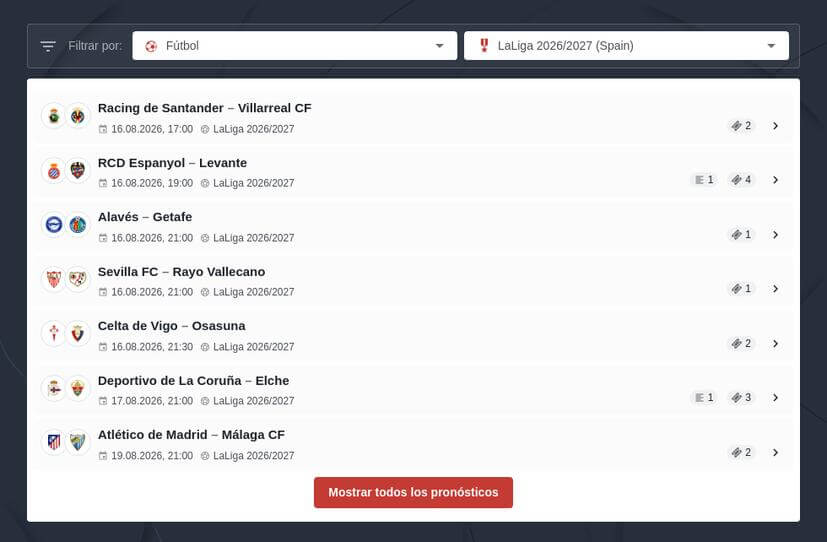Expand Deportivo de La Coruña row chevron
Screen dimensions: 827x542
pos(775,398)
